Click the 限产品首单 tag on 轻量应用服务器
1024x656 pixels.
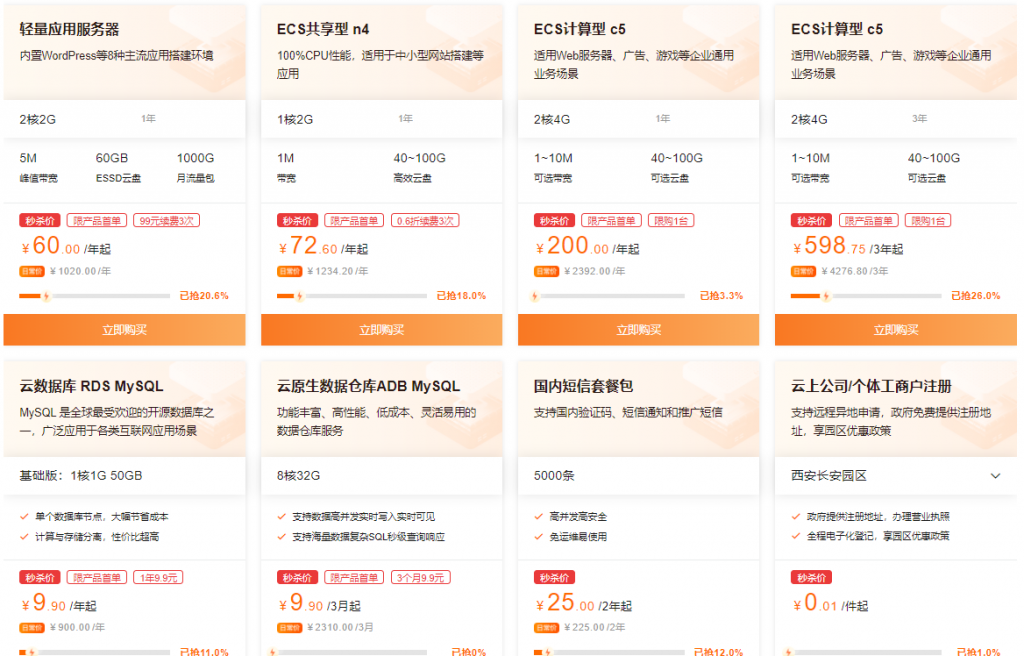tap(97, 221)
